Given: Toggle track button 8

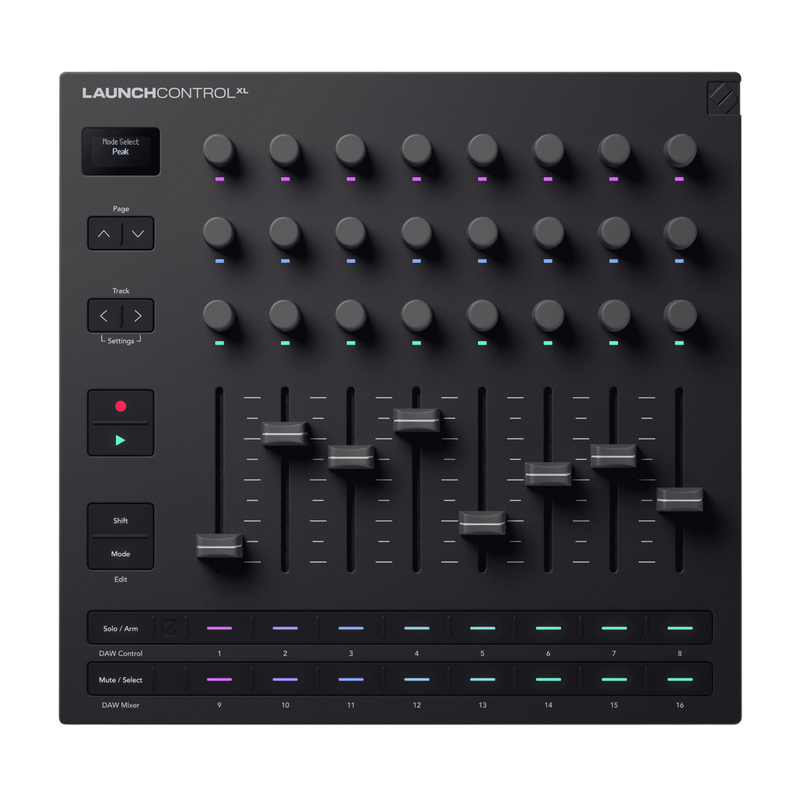Looking at the screenshot, I should pos(680,628).
